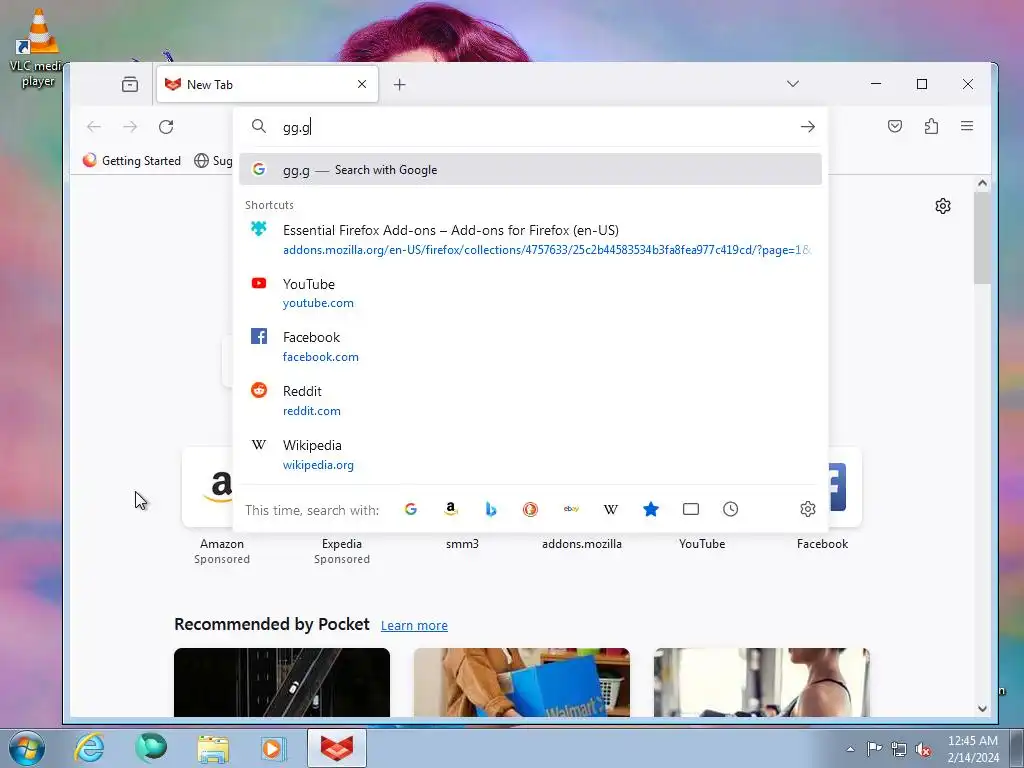Open Facebook shortcut suggestion
The width and height of the screenshot is (1024, 768).
coord(530,347)
